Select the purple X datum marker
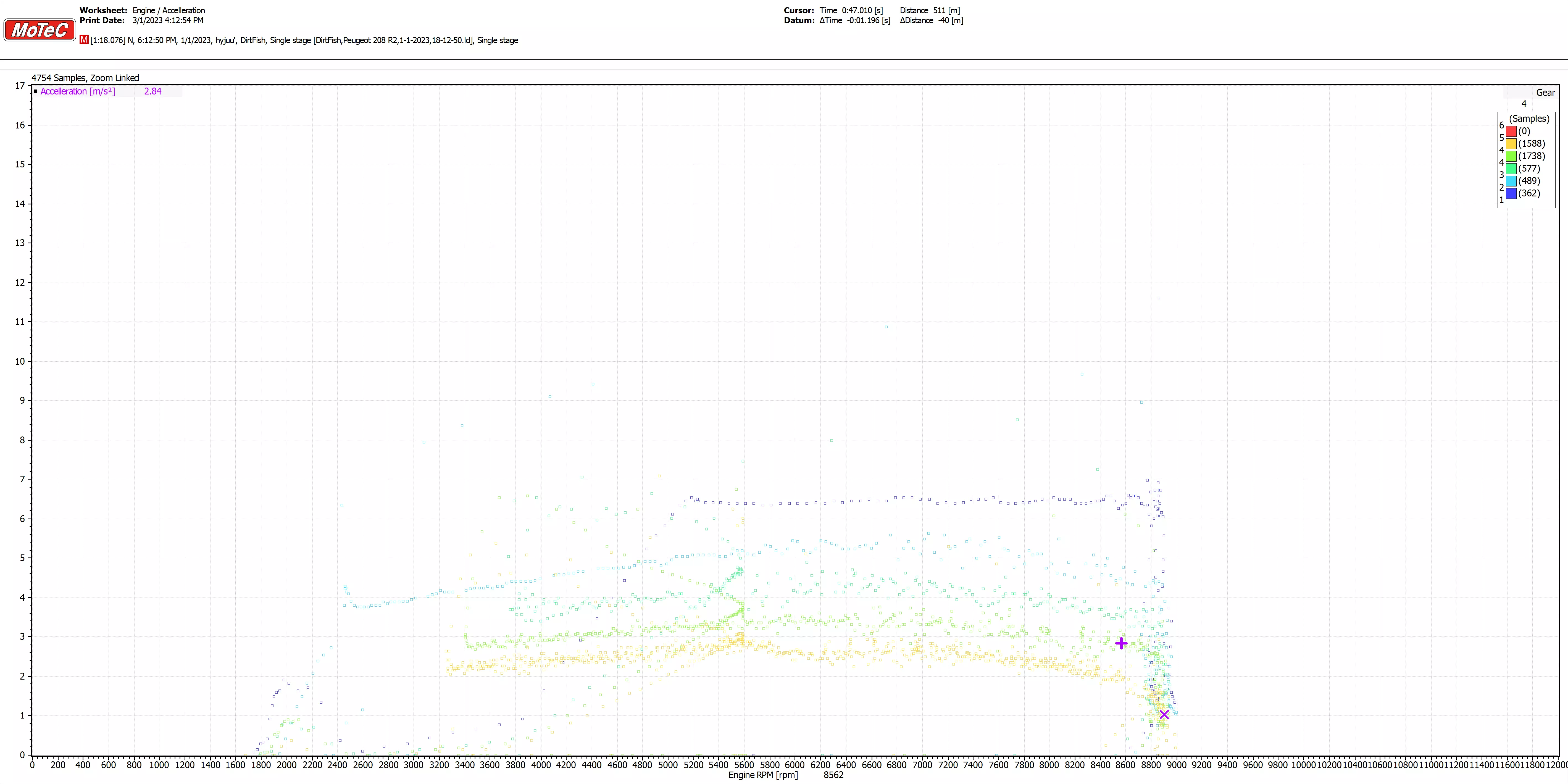1568x784 pixels. point(1164,714)
